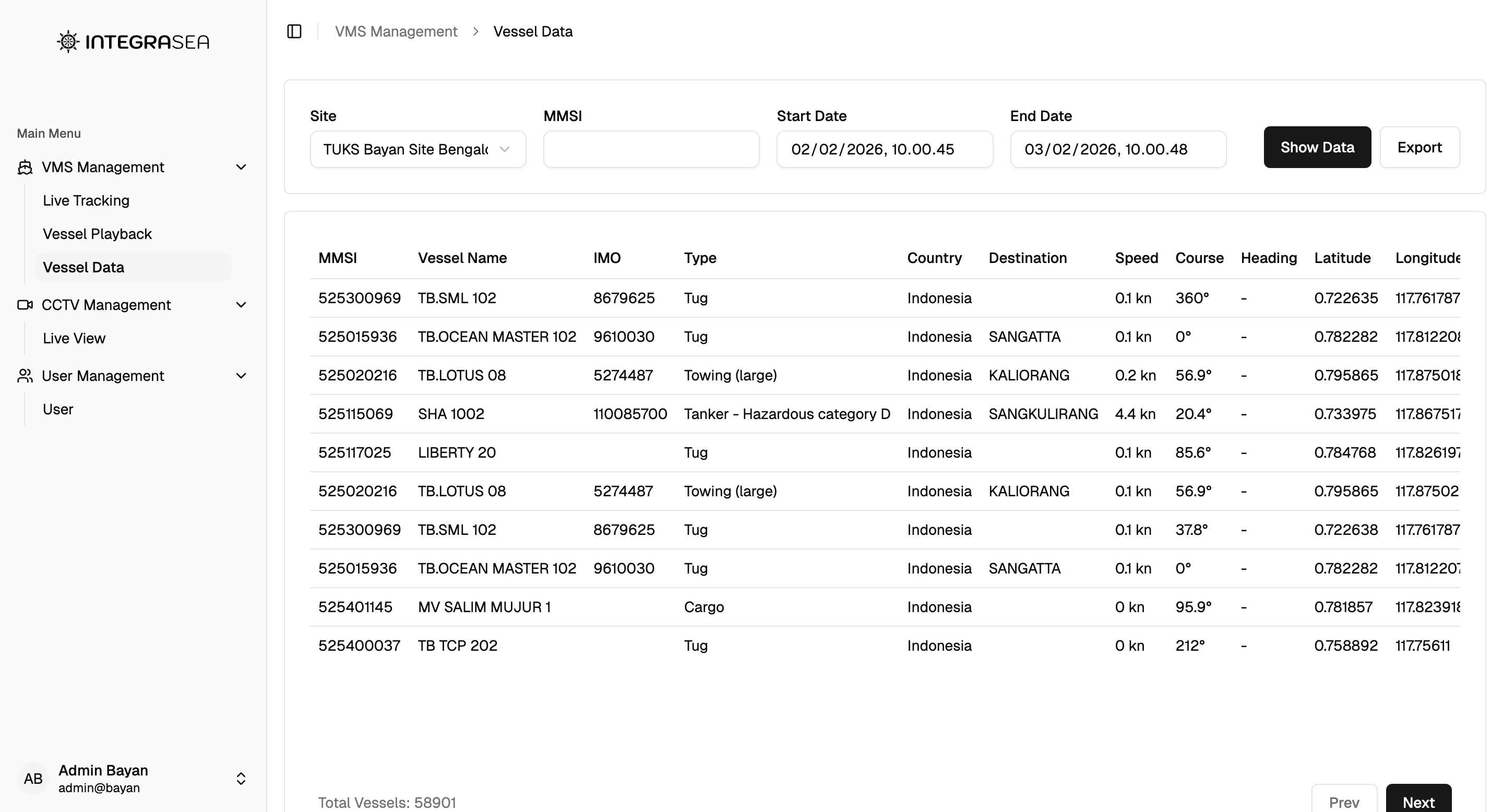Click the User Management people icon
The image size is (1503, 812).
point(25,376)
